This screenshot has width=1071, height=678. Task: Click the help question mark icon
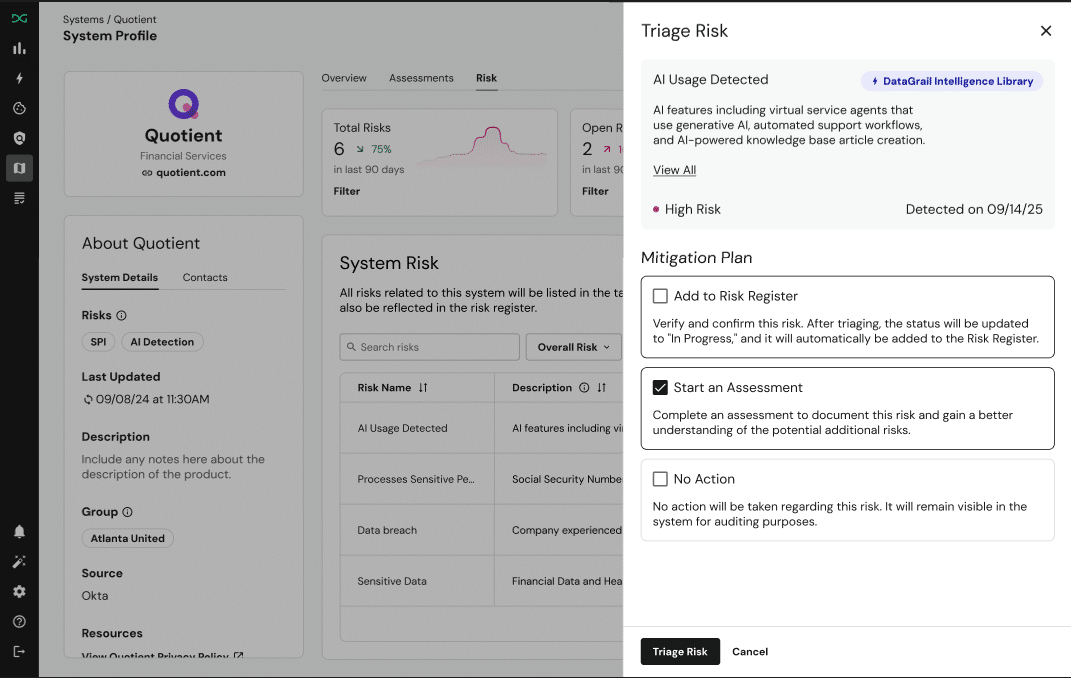click(19, 622)
